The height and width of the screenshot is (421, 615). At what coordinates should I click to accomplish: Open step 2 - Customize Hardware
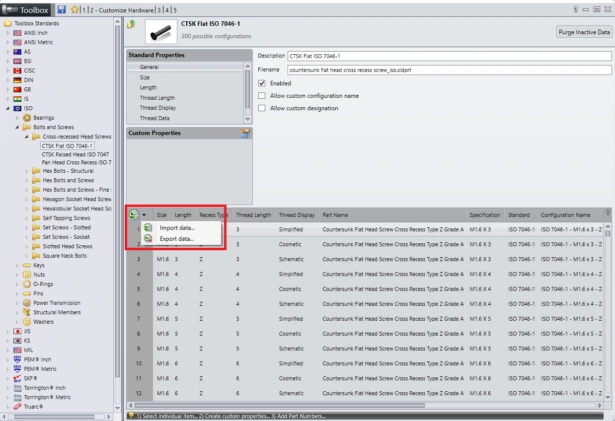[x=122, y=10]
